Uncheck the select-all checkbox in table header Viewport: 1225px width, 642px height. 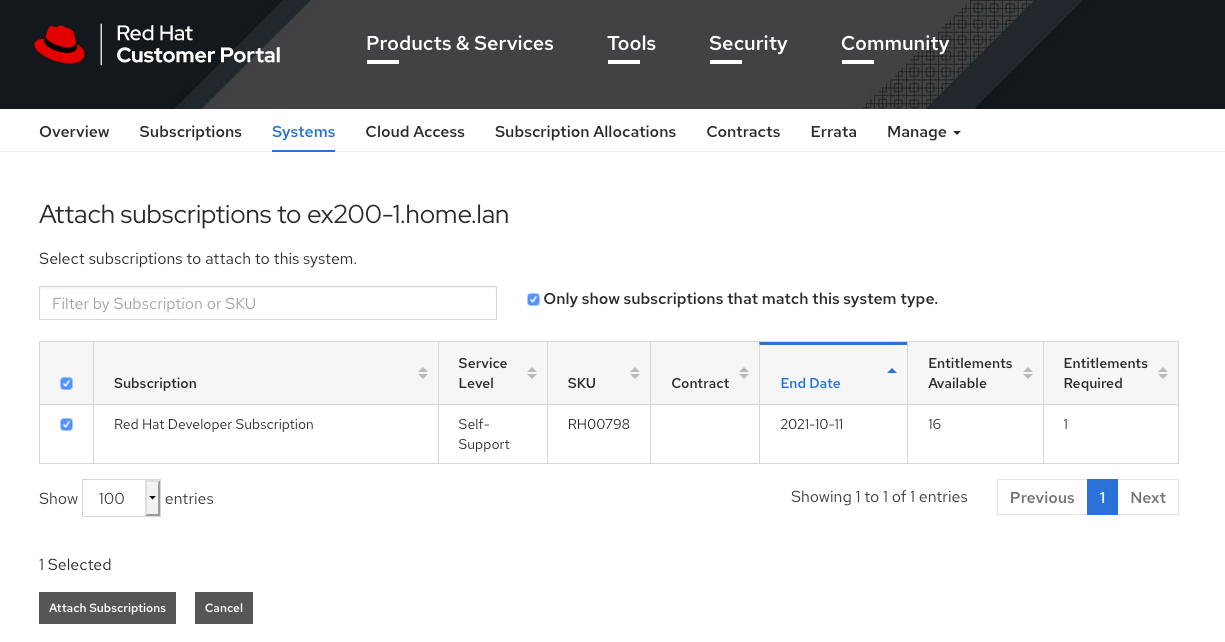click(67, 383)
